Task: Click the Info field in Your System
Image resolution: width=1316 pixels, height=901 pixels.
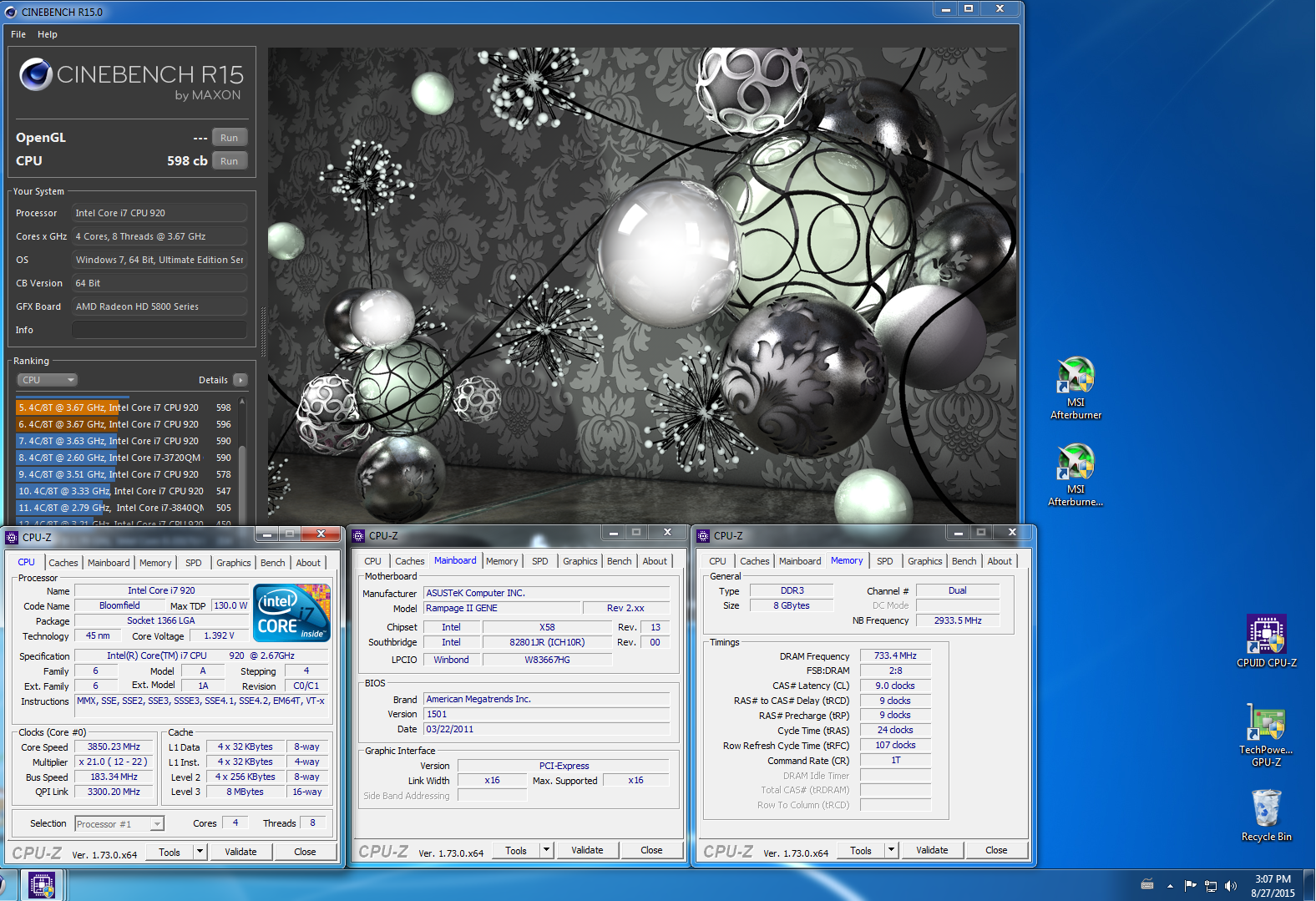Action: (159, 330)
